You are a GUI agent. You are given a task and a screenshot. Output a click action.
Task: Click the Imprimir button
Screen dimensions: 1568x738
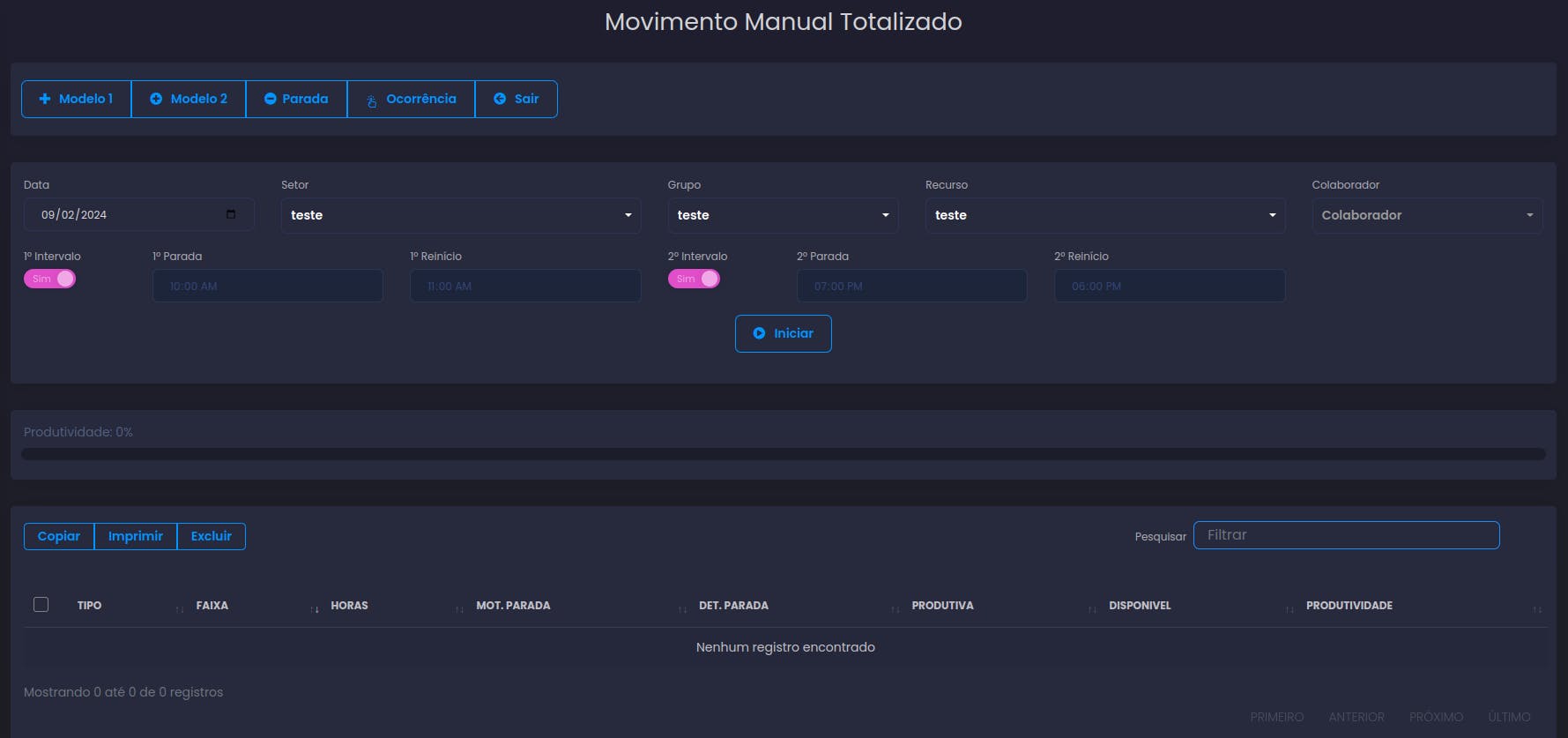point(136,536)
